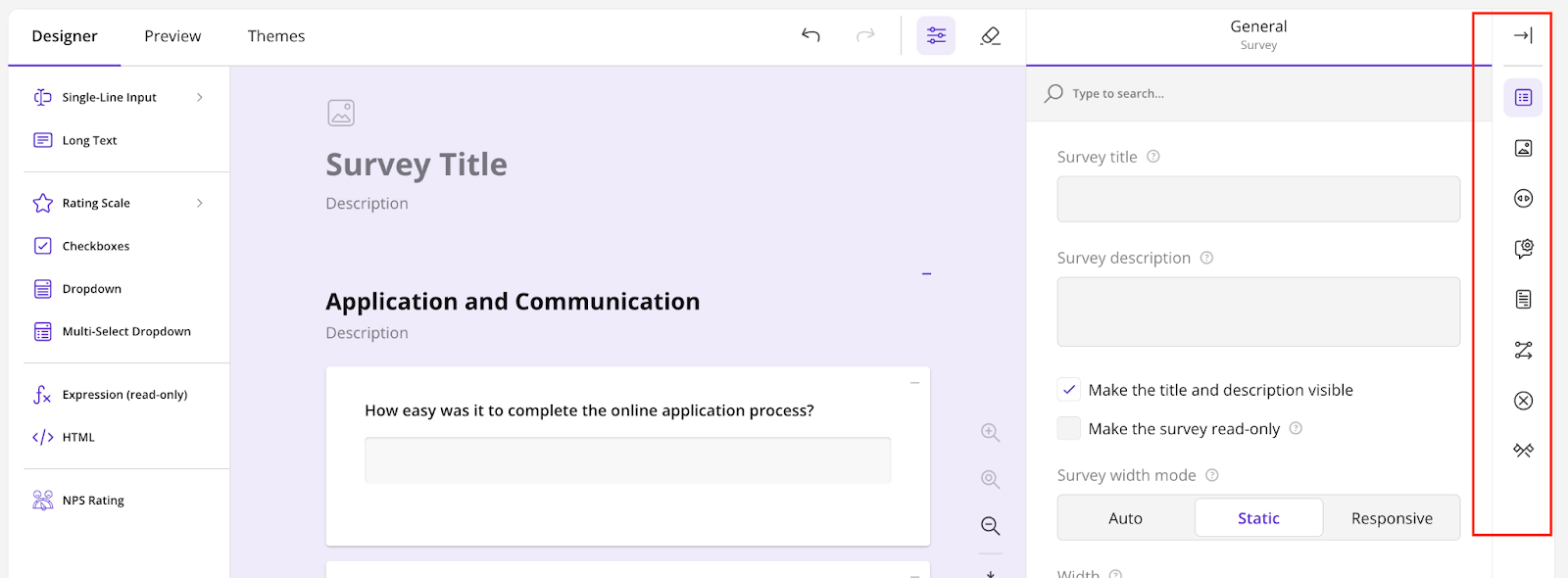Viewport: 1568px width, 578px height.
Task: Click into the Survey description textarea
Action: click(x=1258, y=312)
